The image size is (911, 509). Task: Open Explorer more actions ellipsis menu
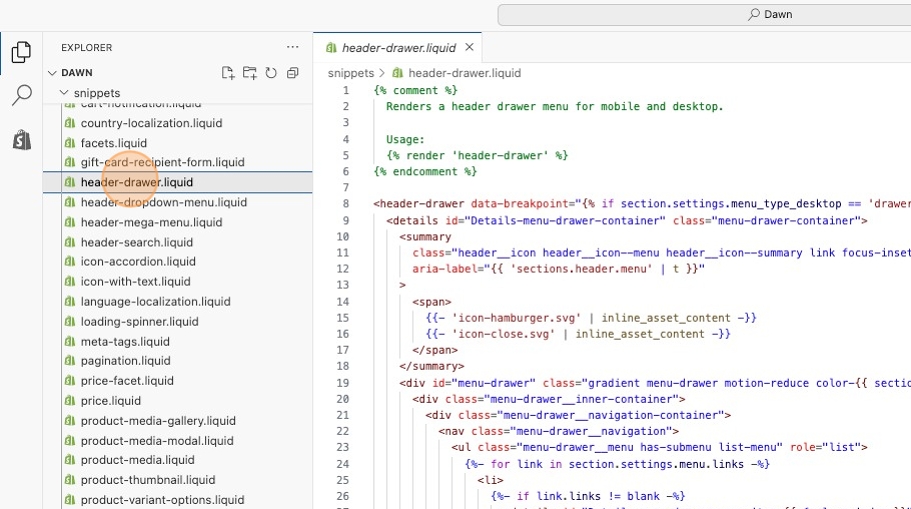(x=292, y=47)
